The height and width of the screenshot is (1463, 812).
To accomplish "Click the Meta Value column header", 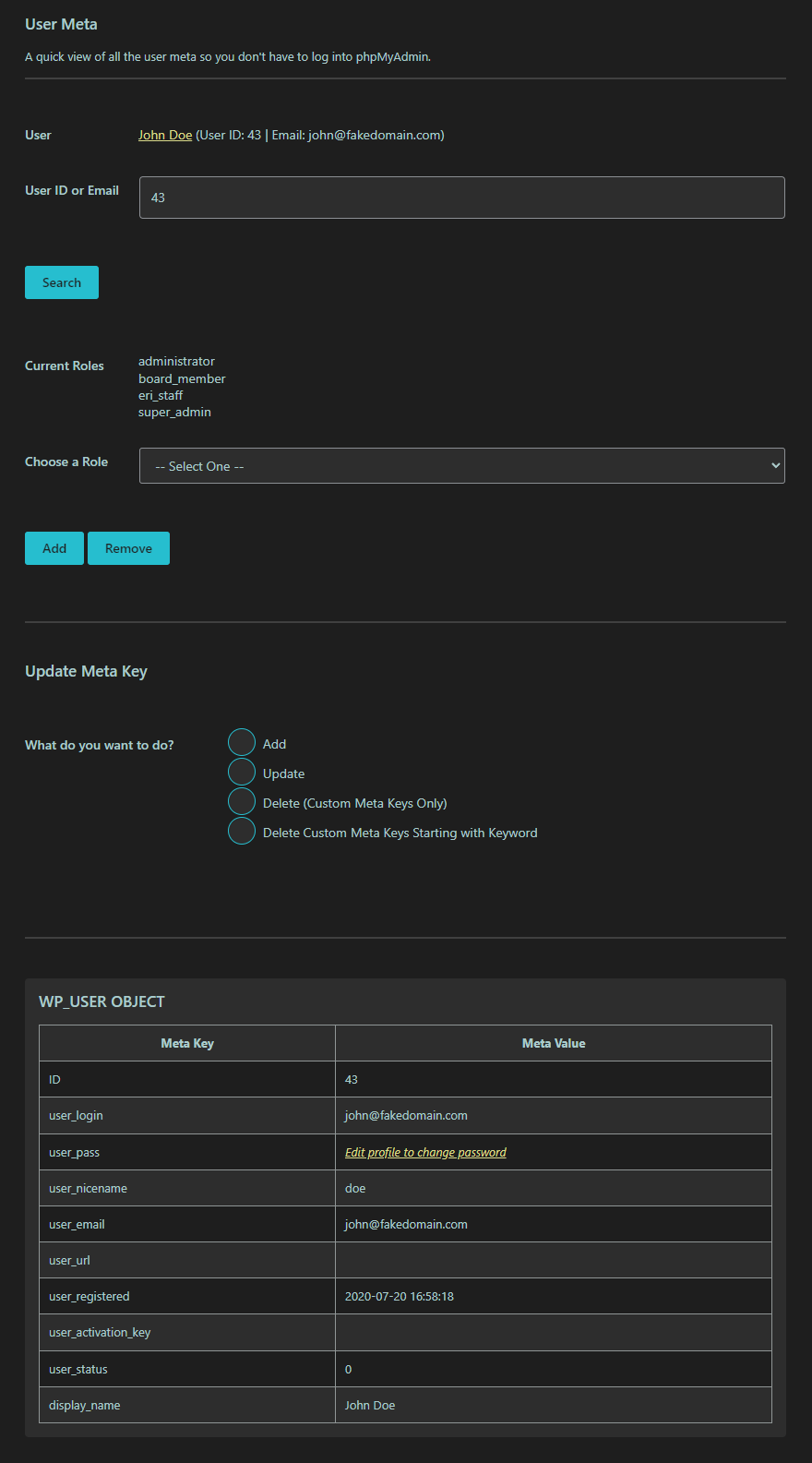I will click(554, 1043).
